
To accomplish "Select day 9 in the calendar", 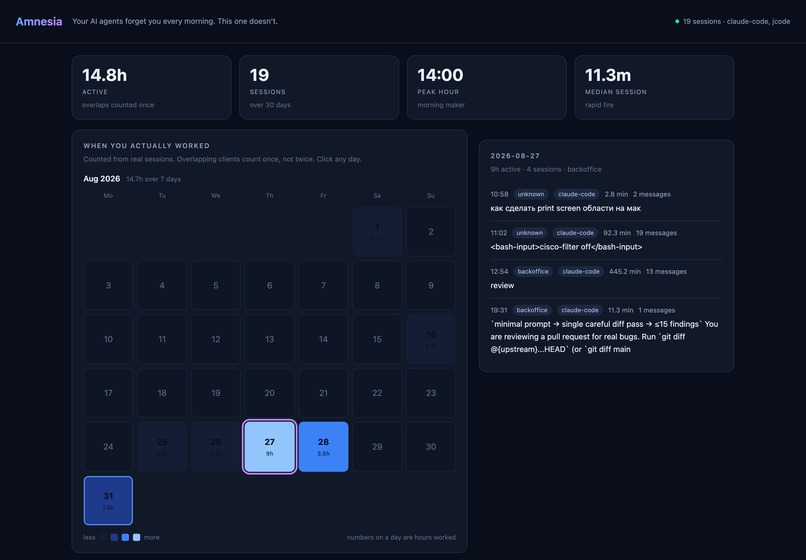I will 431,285.
